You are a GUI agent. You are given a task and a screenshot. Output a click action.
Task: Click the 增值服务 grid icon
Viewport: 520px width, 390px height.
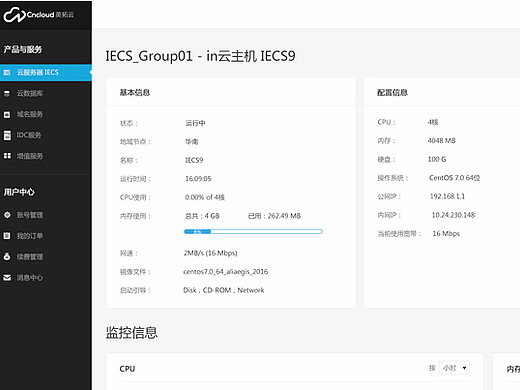click(7, 156)
